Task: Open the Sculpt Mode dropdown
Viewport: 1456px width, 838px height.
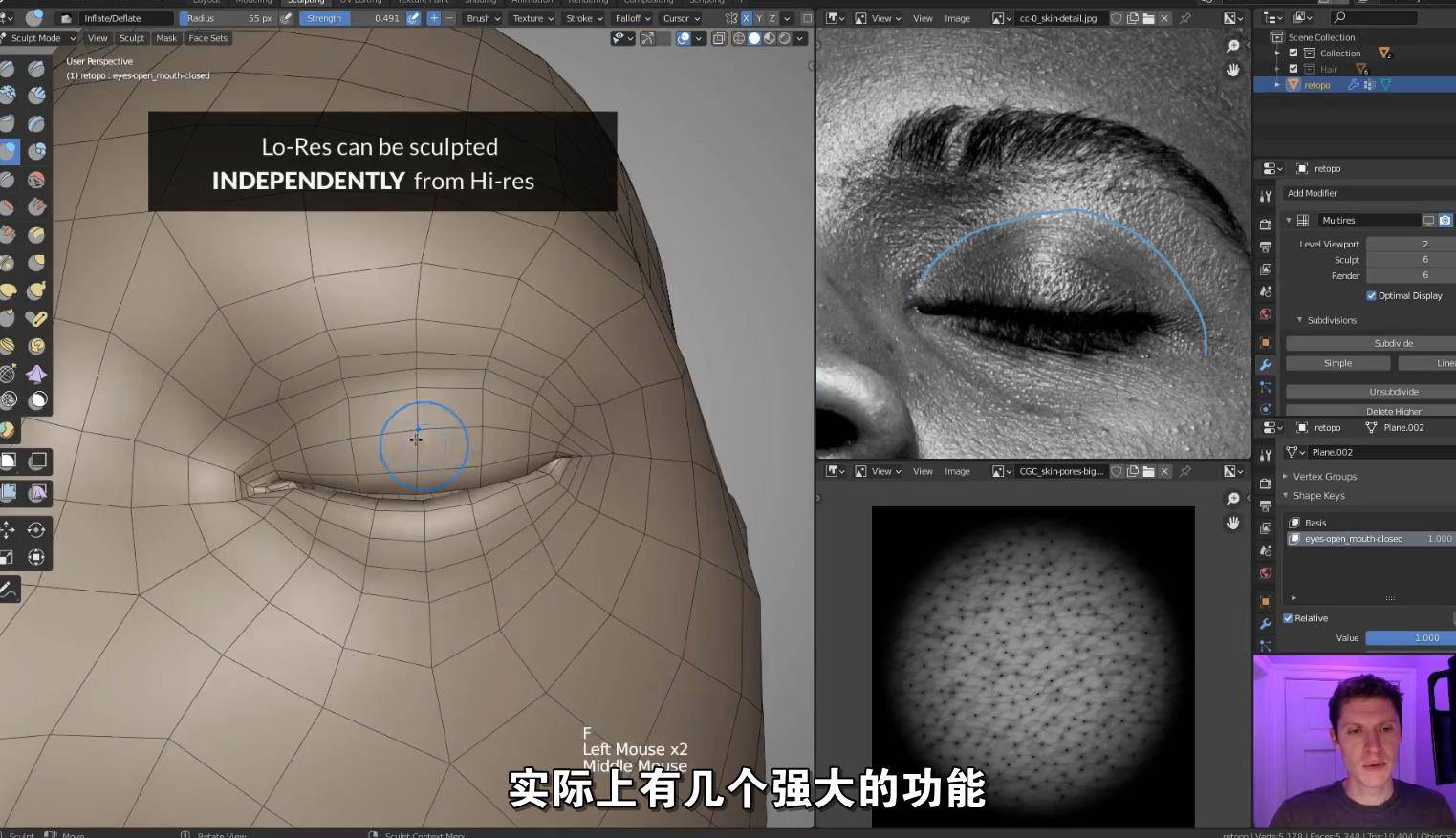Action: tap(39, 38)
